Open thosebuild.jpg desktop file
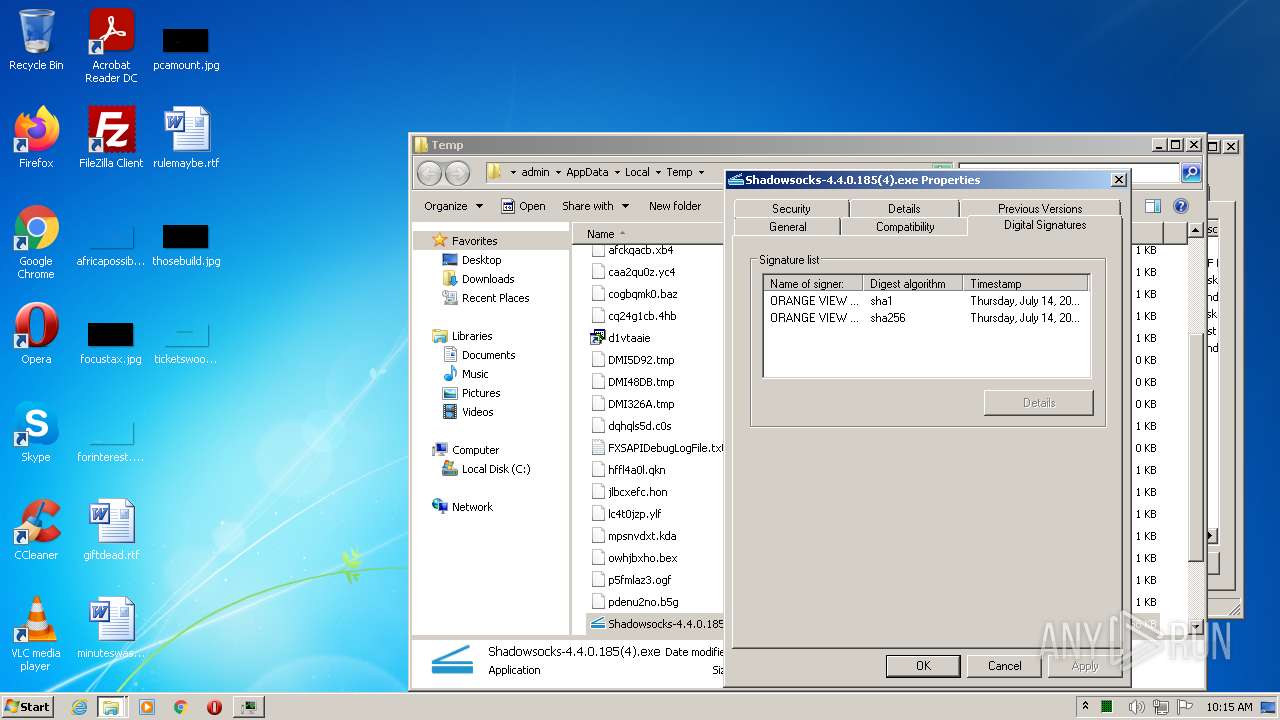 pos(186,243)
